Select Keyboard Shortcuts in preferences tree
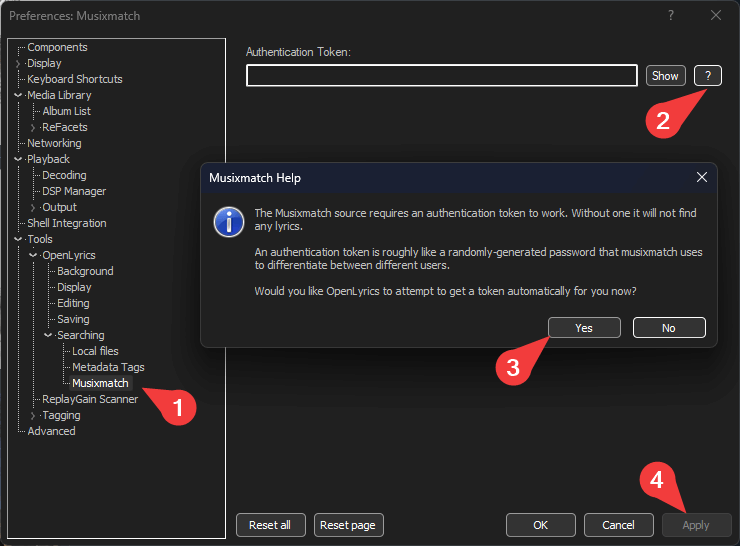 (75, 79)
